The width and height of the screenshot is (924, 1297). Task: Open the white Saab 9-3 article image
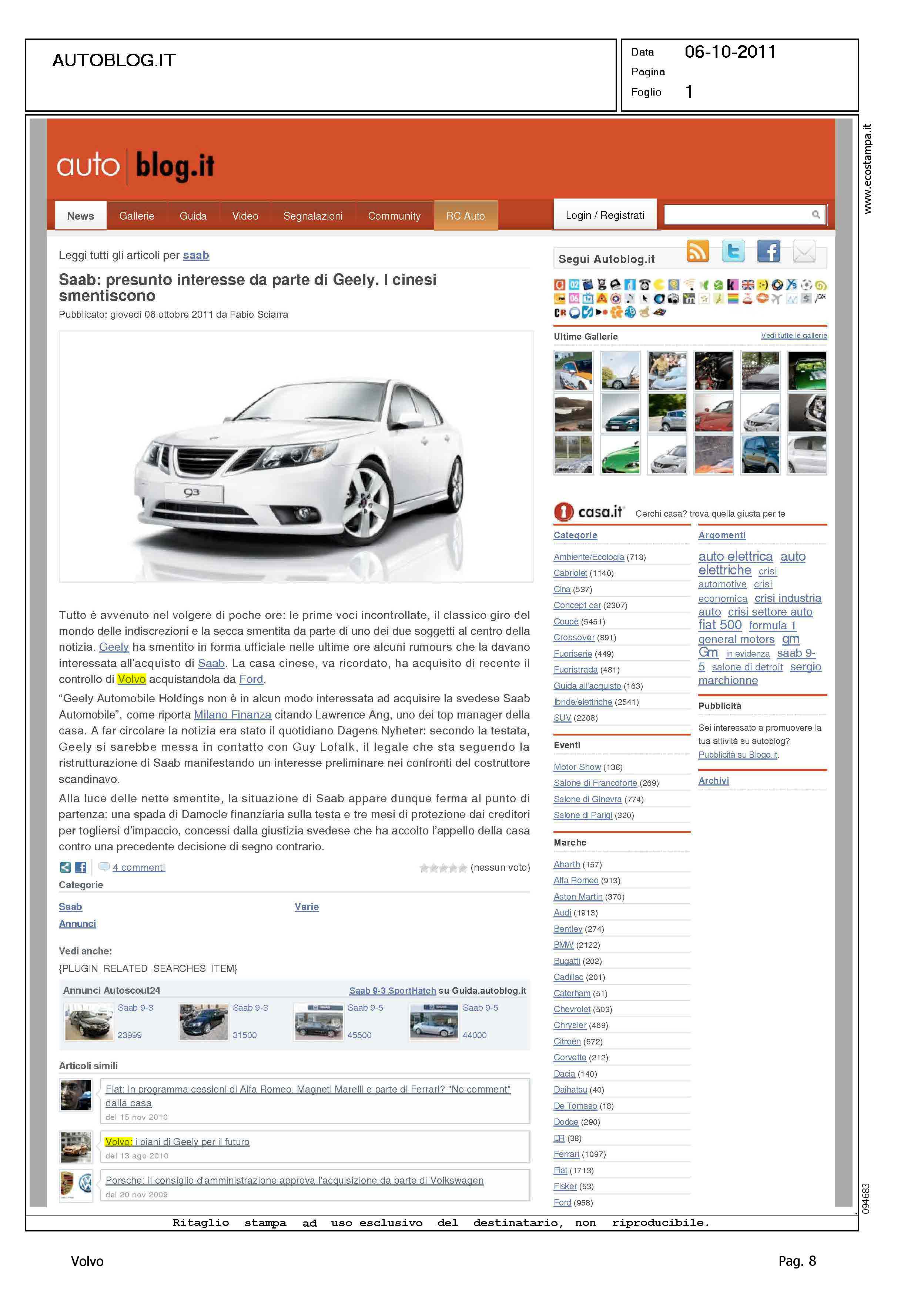tap(296, 456)
